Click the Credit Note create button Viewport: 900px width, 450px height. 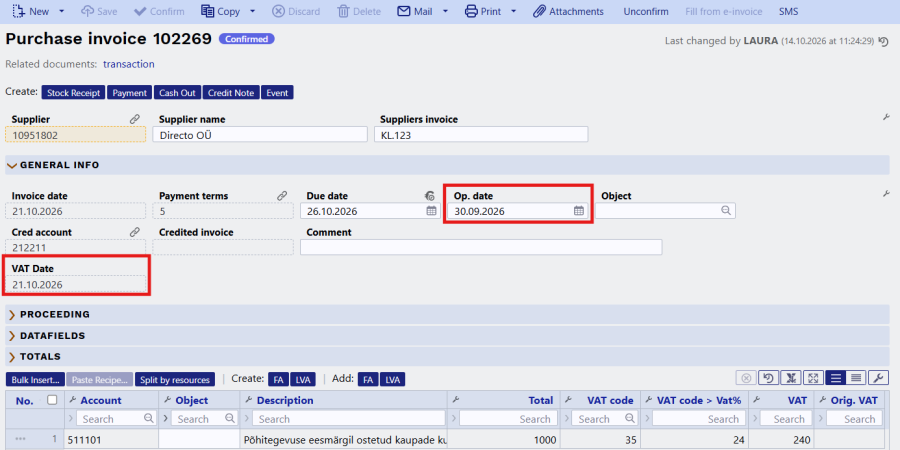(x=231, y=92)
